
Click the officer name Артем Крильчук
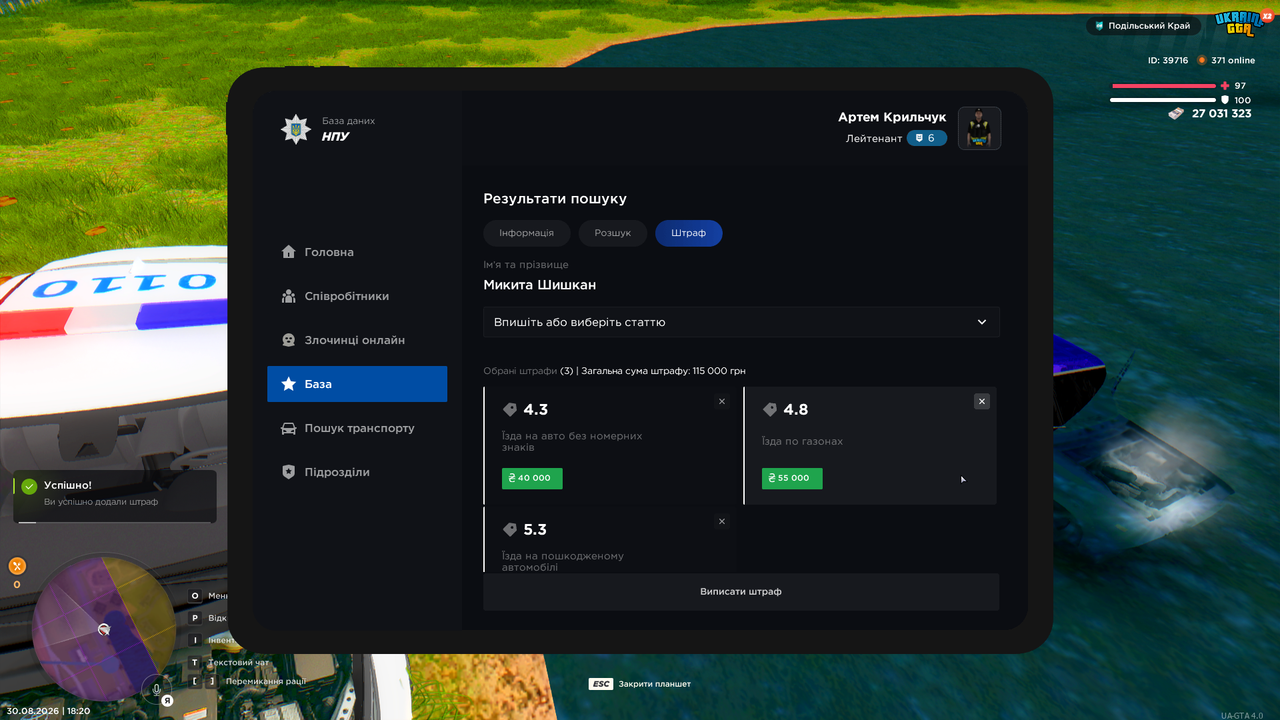tap(892, 117)
